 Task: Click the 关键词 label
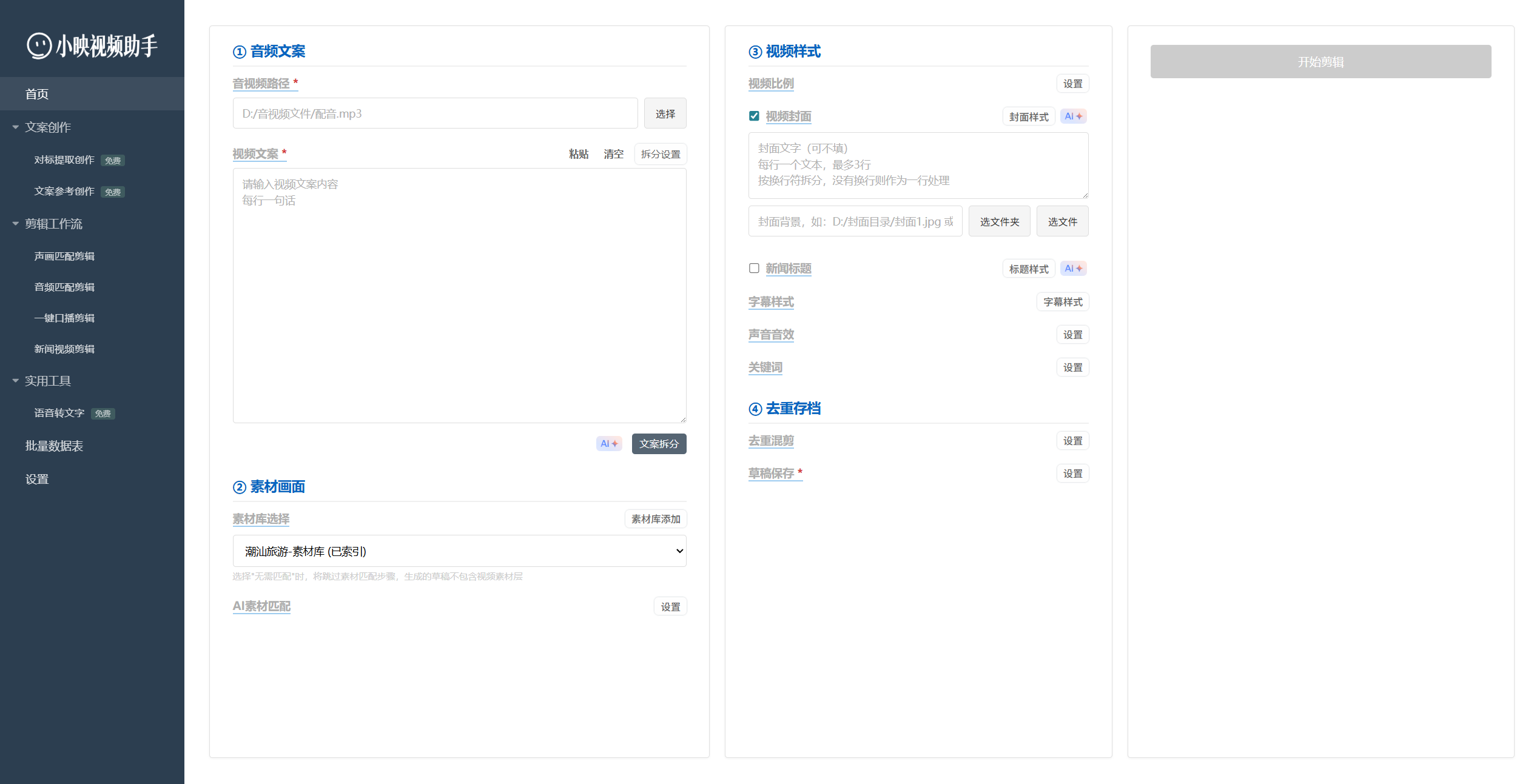tap(765, 367)
